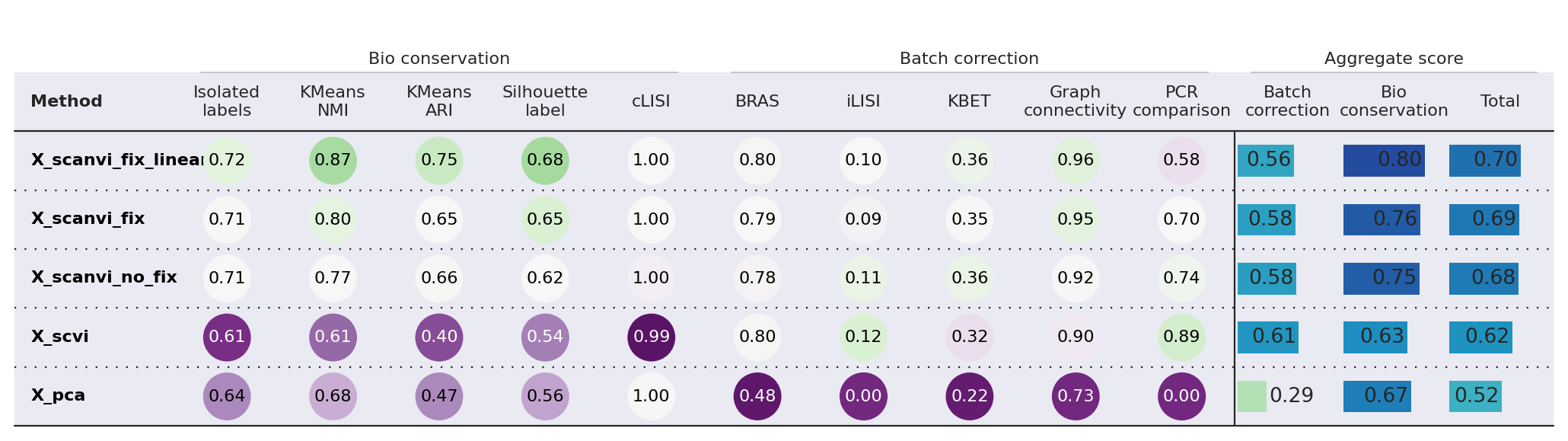The width and height of the screenshot is (1568, 441).
Task: Click the X_scanvi_fix Graph connectivity circle 0.95
Action: 1076,219
